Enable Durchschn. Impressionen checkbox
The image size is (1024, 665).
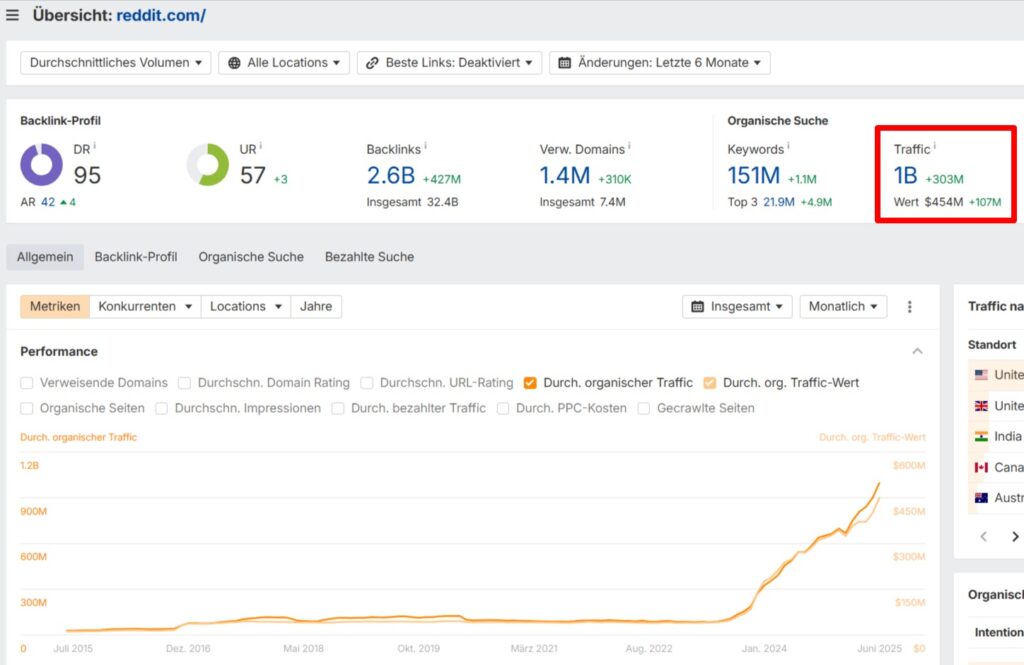[161, 408]
